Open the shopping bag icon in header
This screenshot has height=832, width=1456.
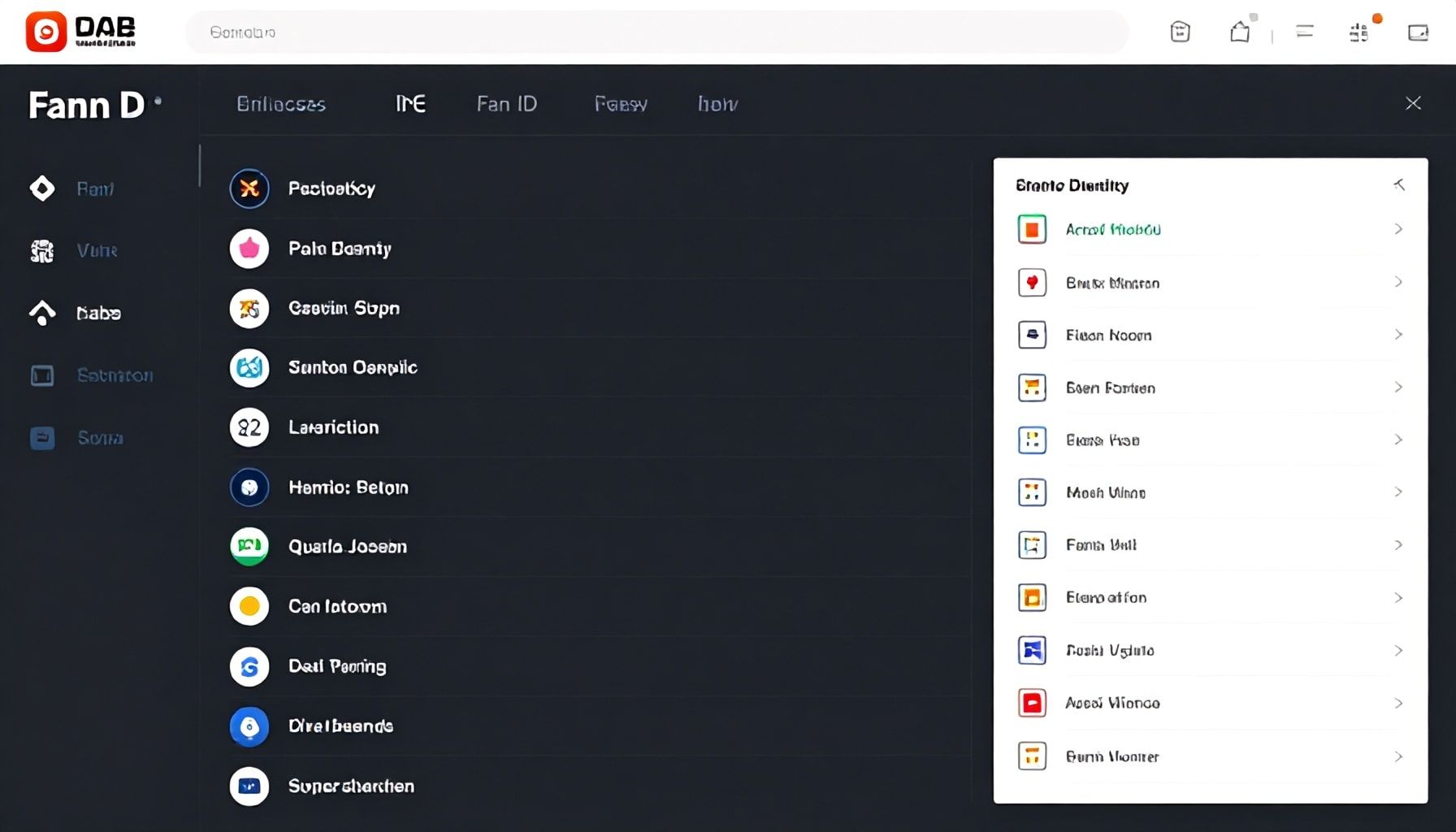1240,32
